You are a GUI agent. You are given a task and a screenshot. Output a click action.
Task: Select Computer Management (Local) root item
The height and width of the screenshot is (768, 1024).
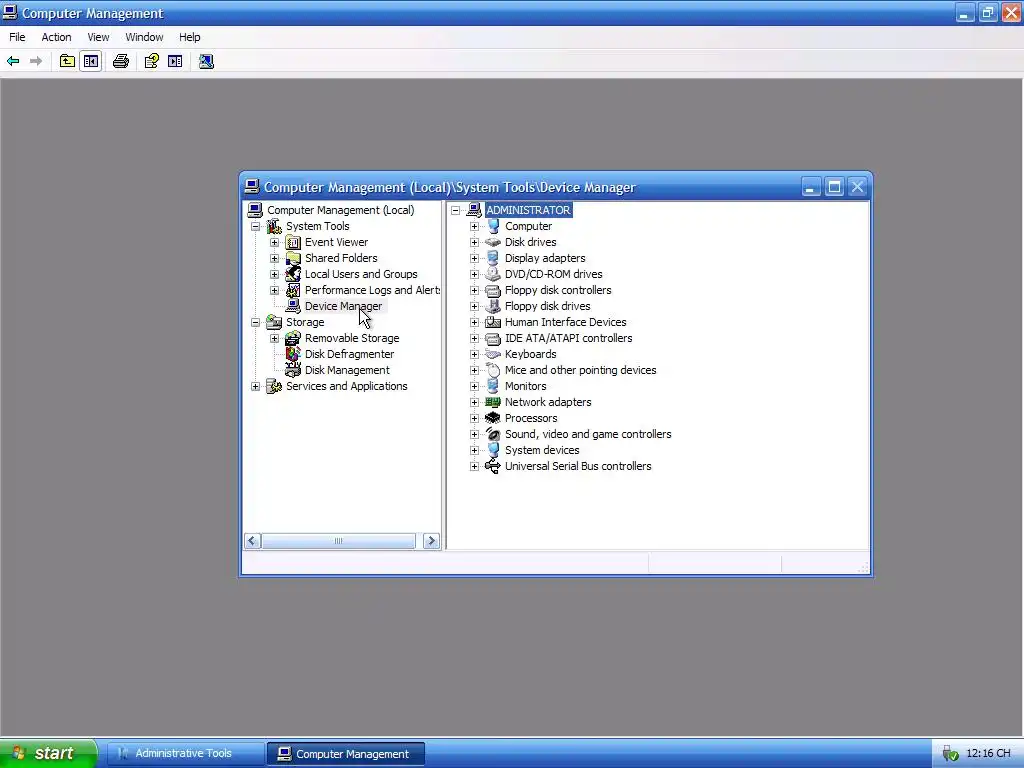(340, 210)
